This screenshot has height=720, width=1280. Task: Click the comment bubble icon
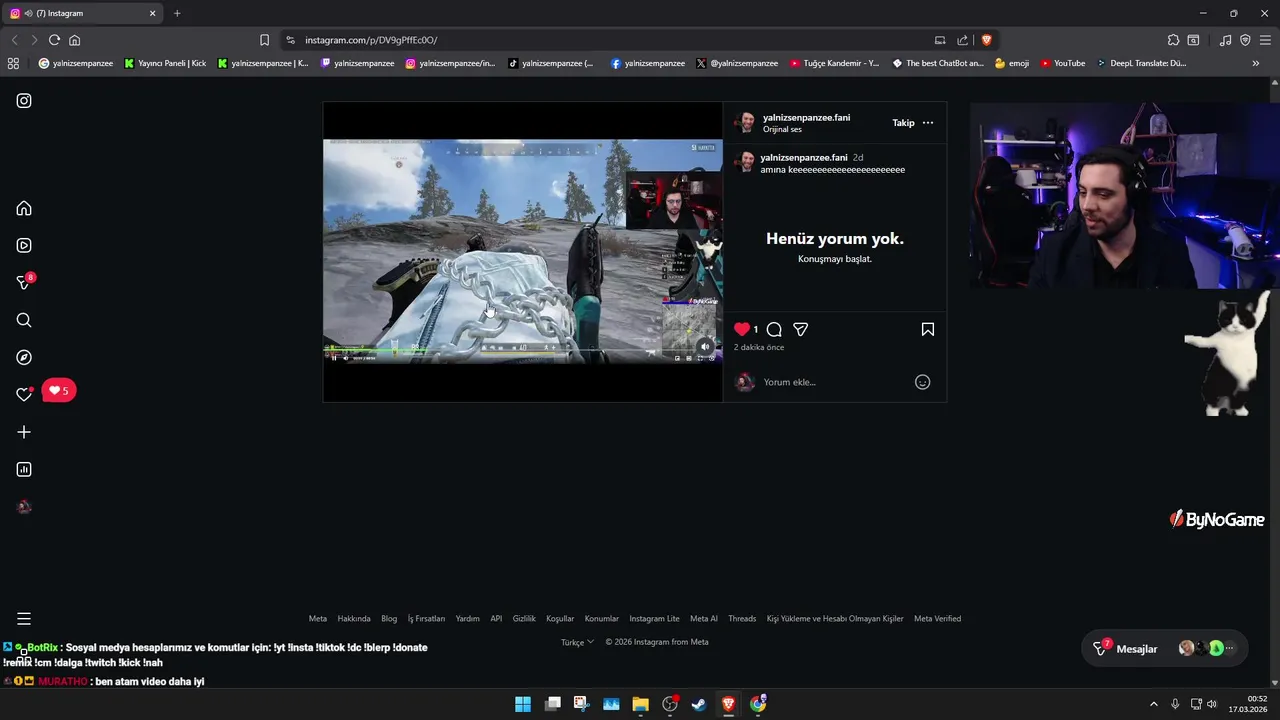[774, 329]
